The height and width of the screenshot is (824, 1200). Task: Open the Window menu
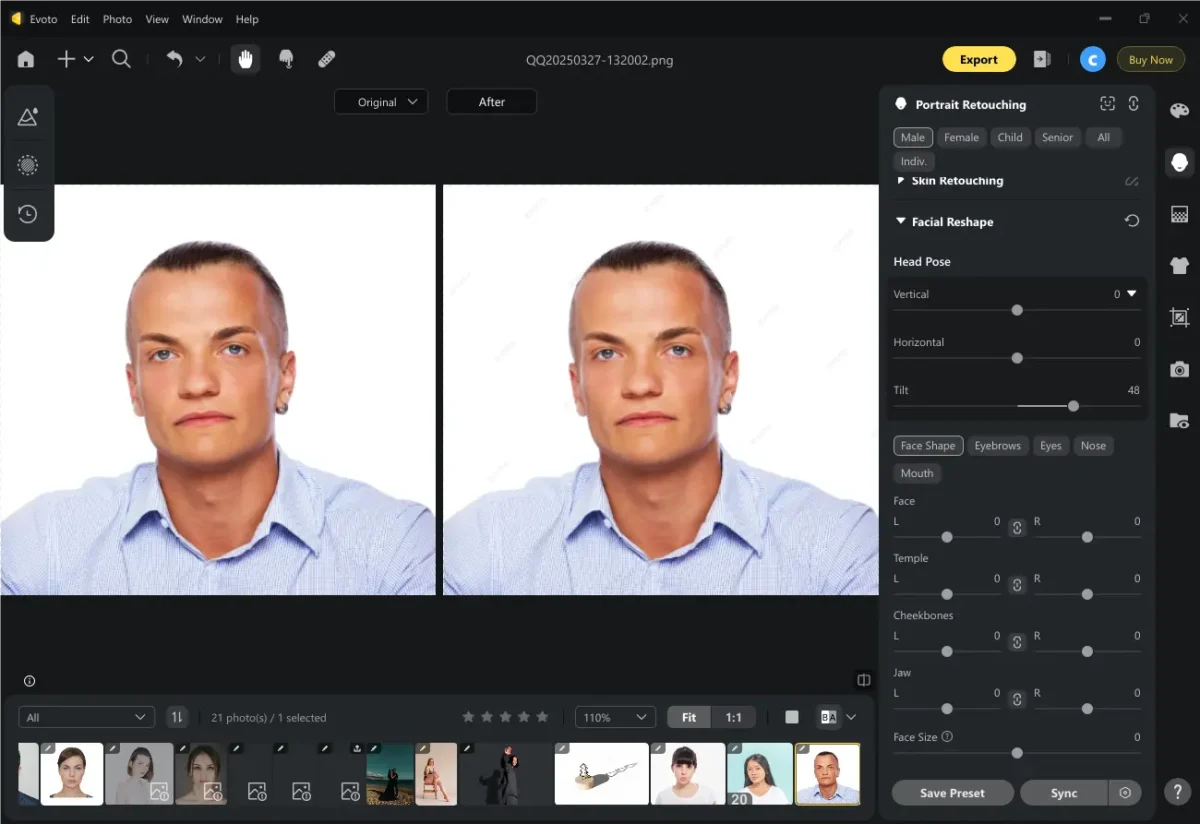tap(203, 19)
